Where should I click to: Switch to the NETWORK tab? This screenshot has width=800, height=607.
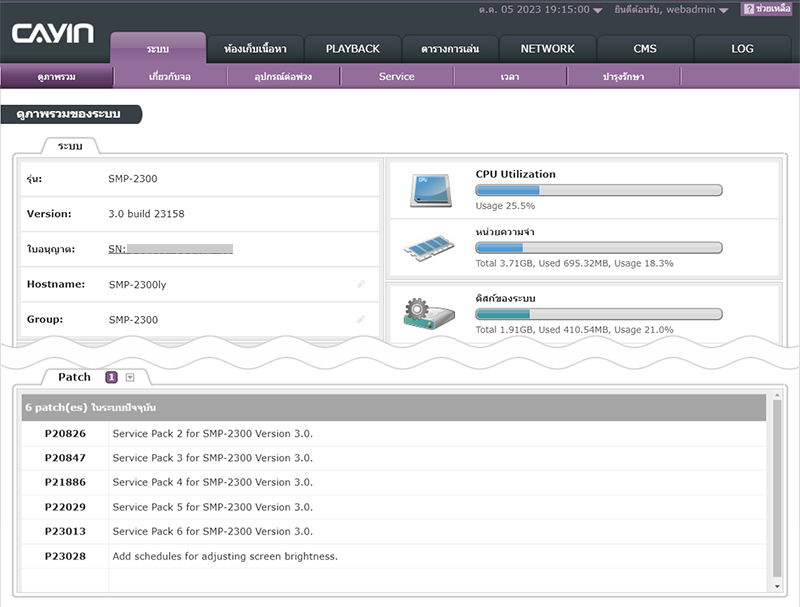[x=547, y=49]
